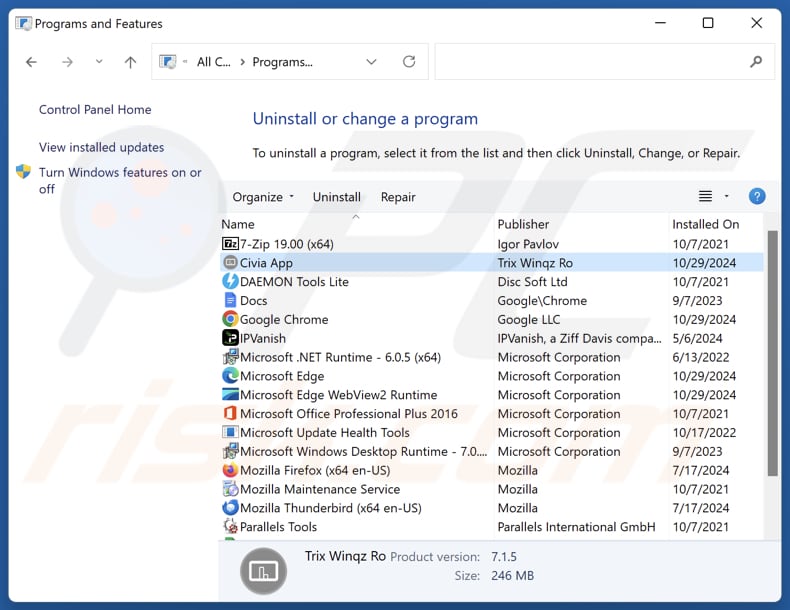
Task: Open the recent locations dropdown arrow
Action: coord(99,61)
